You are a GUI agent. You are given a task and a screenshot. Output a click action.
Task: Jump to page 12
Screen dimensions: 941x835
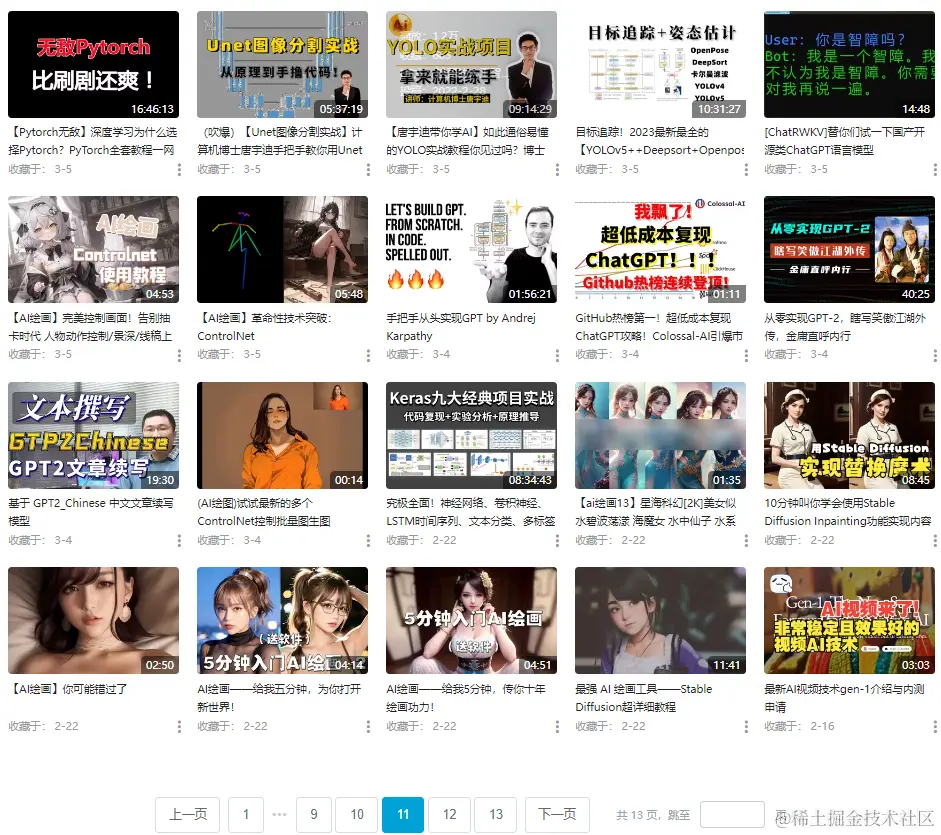pyautogui.click(x=449, y=815)
